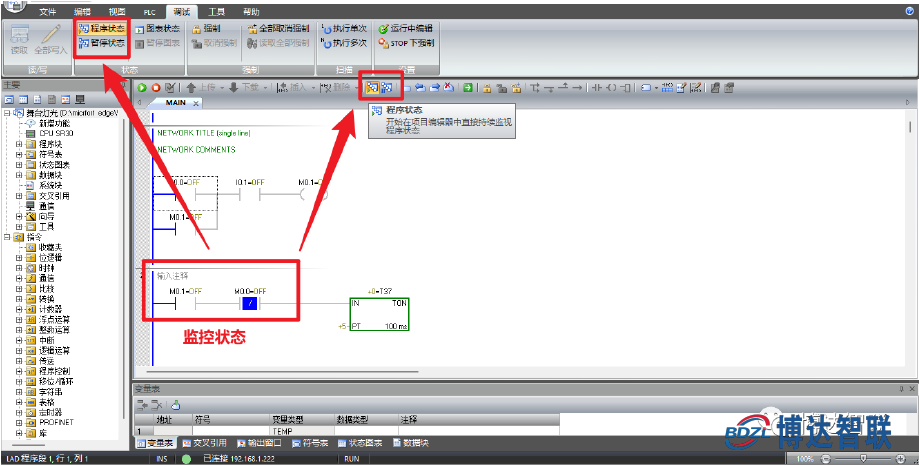Click the green arrow icon in toolbar
919x465 pixels.
468,88
